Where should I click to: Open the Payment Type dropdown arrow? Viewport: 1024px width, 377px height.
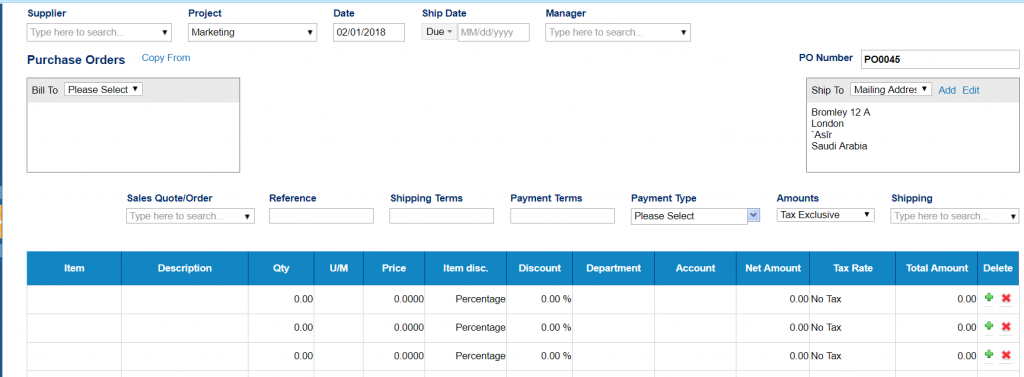point(754,216)
